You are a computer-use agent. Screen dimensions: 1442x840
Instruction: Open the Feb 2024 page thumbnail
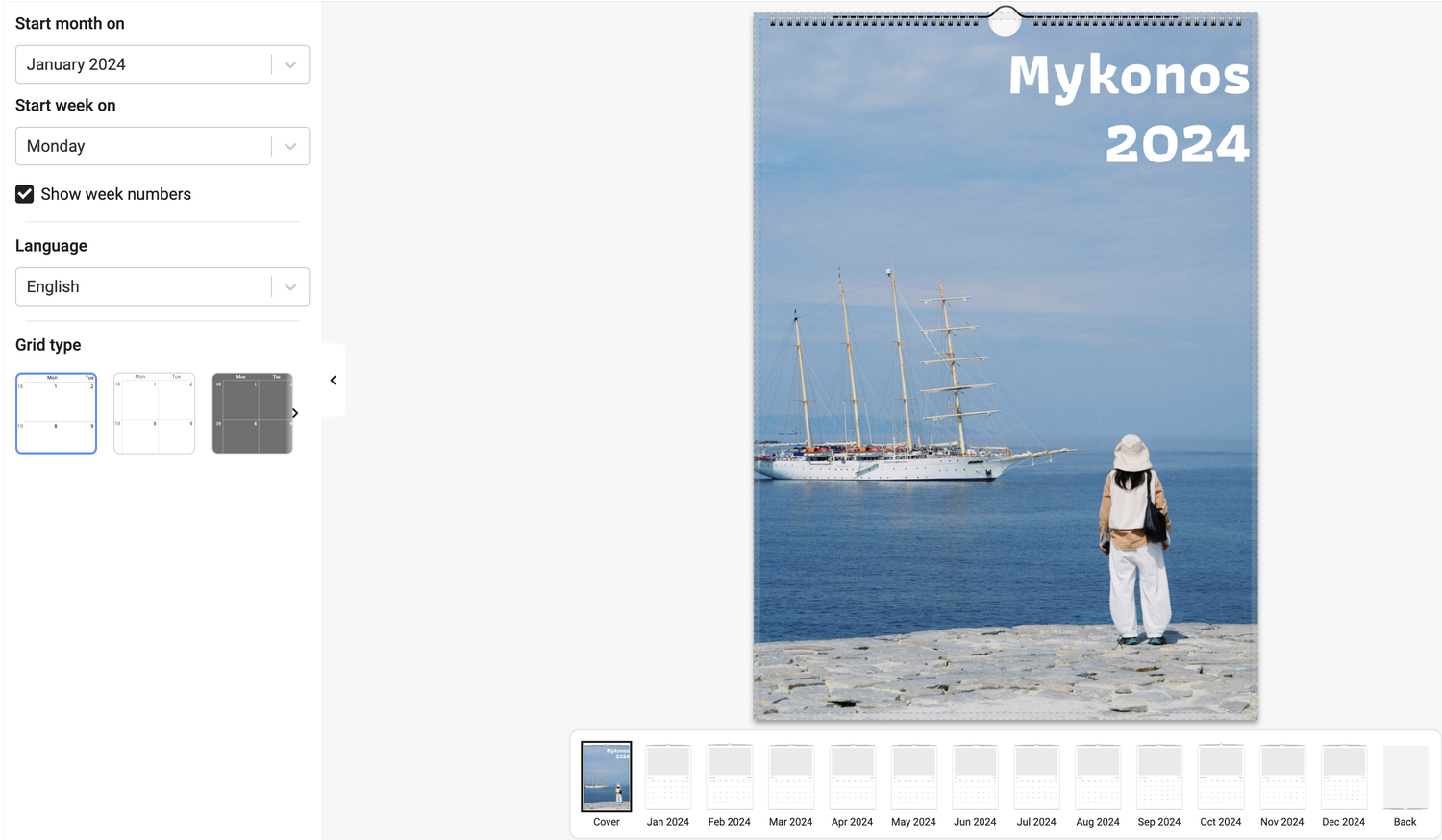click(730, 784)
